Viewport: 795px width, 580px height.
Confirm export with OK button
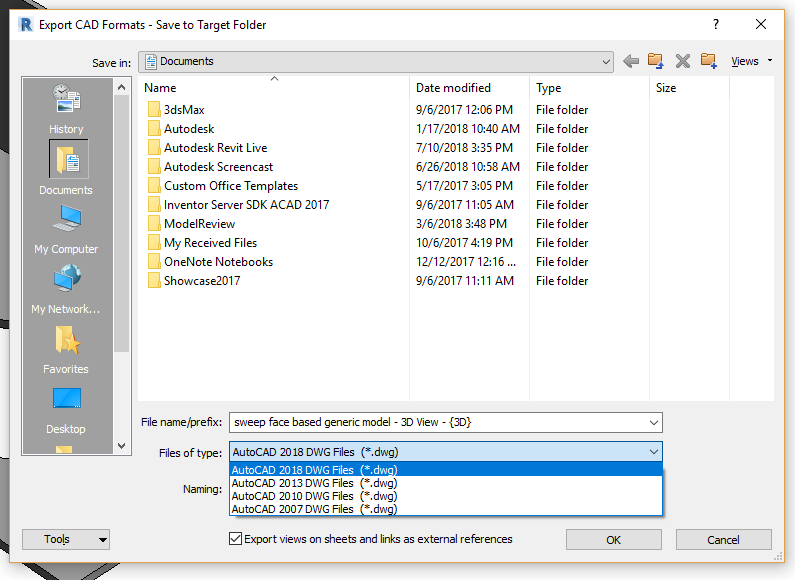613,539
